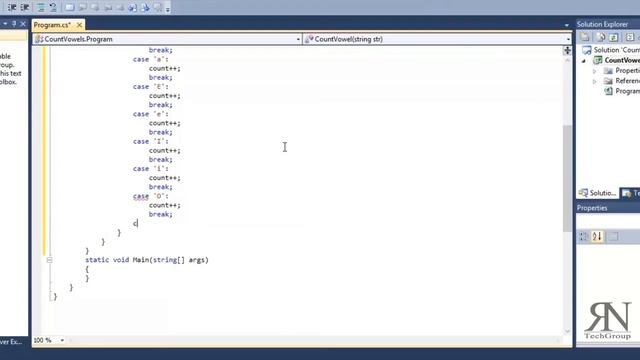Click the Increase Line Indent toolbar icon
Image resolution: width=640 pixels, height=360 pixels.
pyautogui.click(x=24, y=7)
